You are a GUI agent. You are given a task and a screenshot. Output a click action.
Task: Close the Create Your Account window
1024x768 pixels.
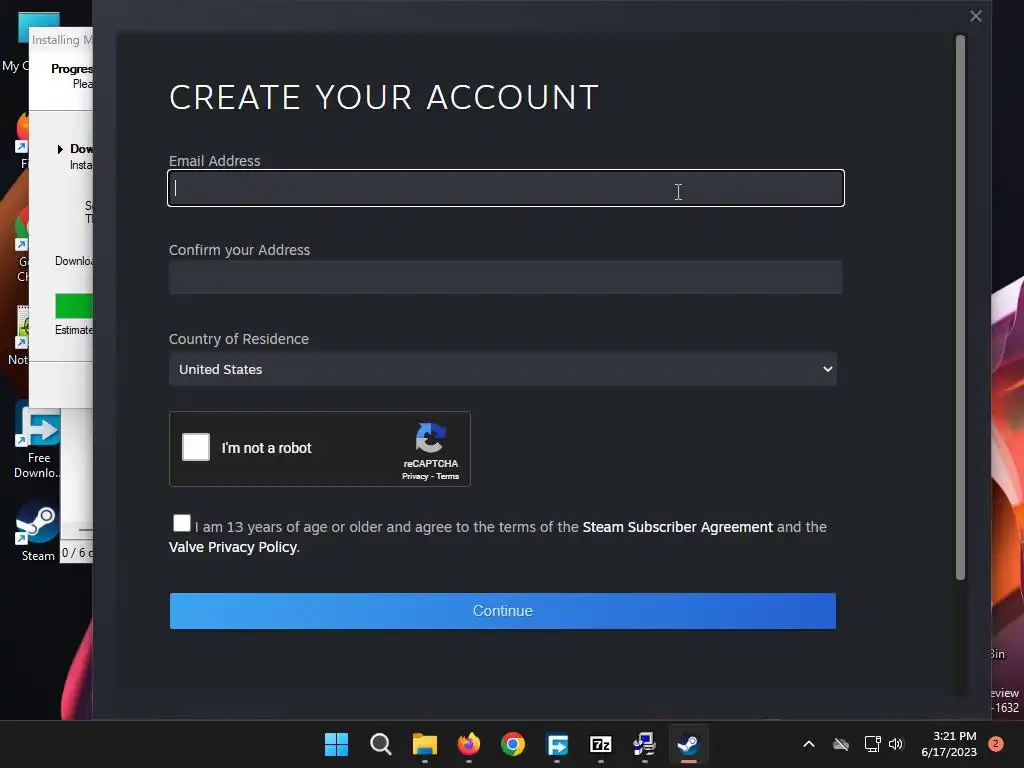pos(976,16)
